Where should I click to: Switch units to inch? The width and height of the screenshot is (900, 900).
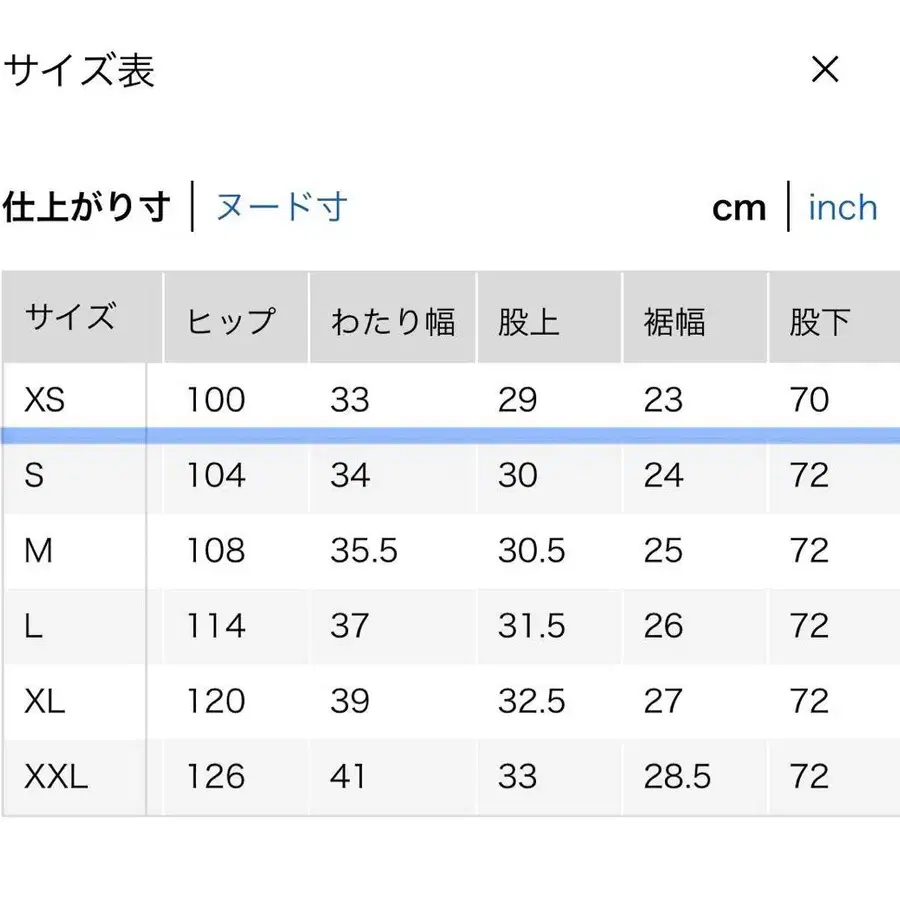[841, 207]
